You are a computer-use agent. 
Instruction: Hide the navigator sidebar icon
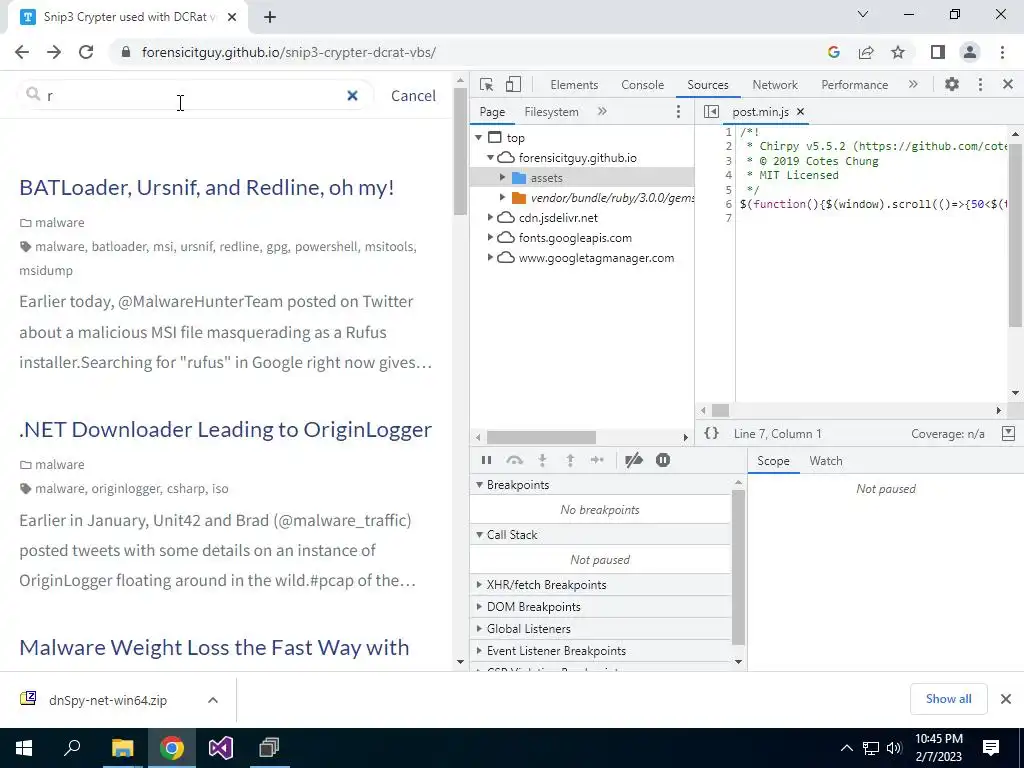click(711, 112)
